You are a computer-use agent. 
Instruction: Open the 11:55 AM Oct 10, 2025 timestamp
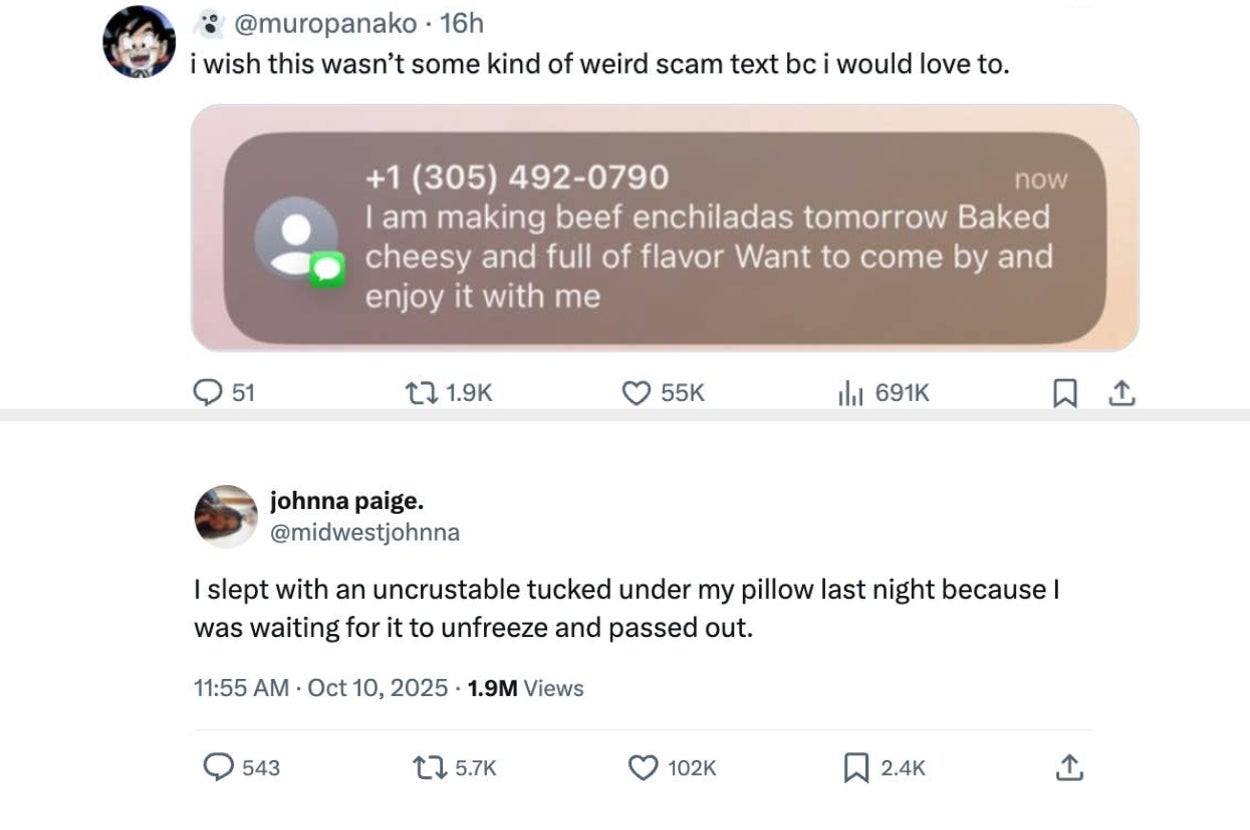tap(319, 688)
